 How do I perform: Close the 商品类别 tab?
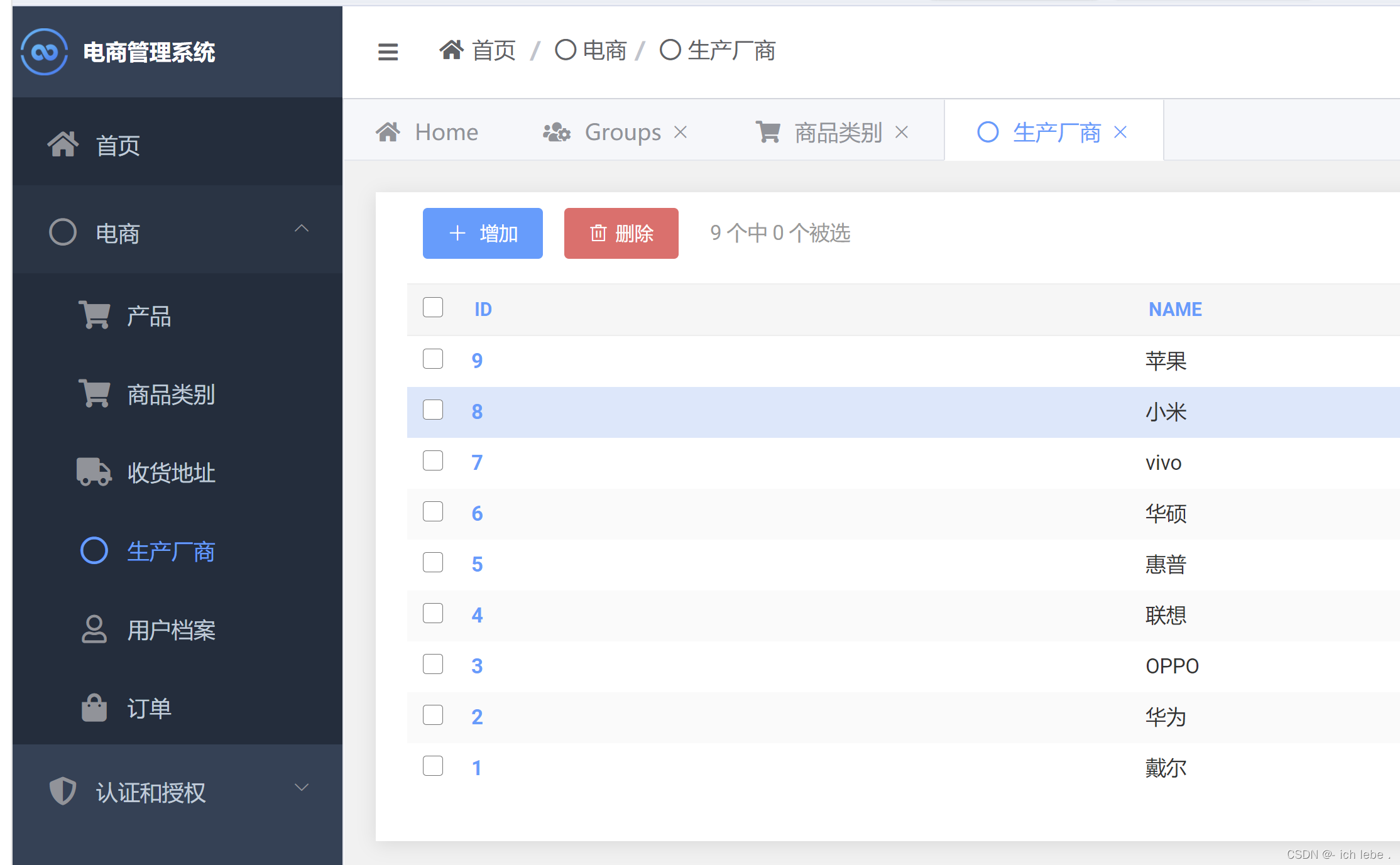[x=903, y=132]
